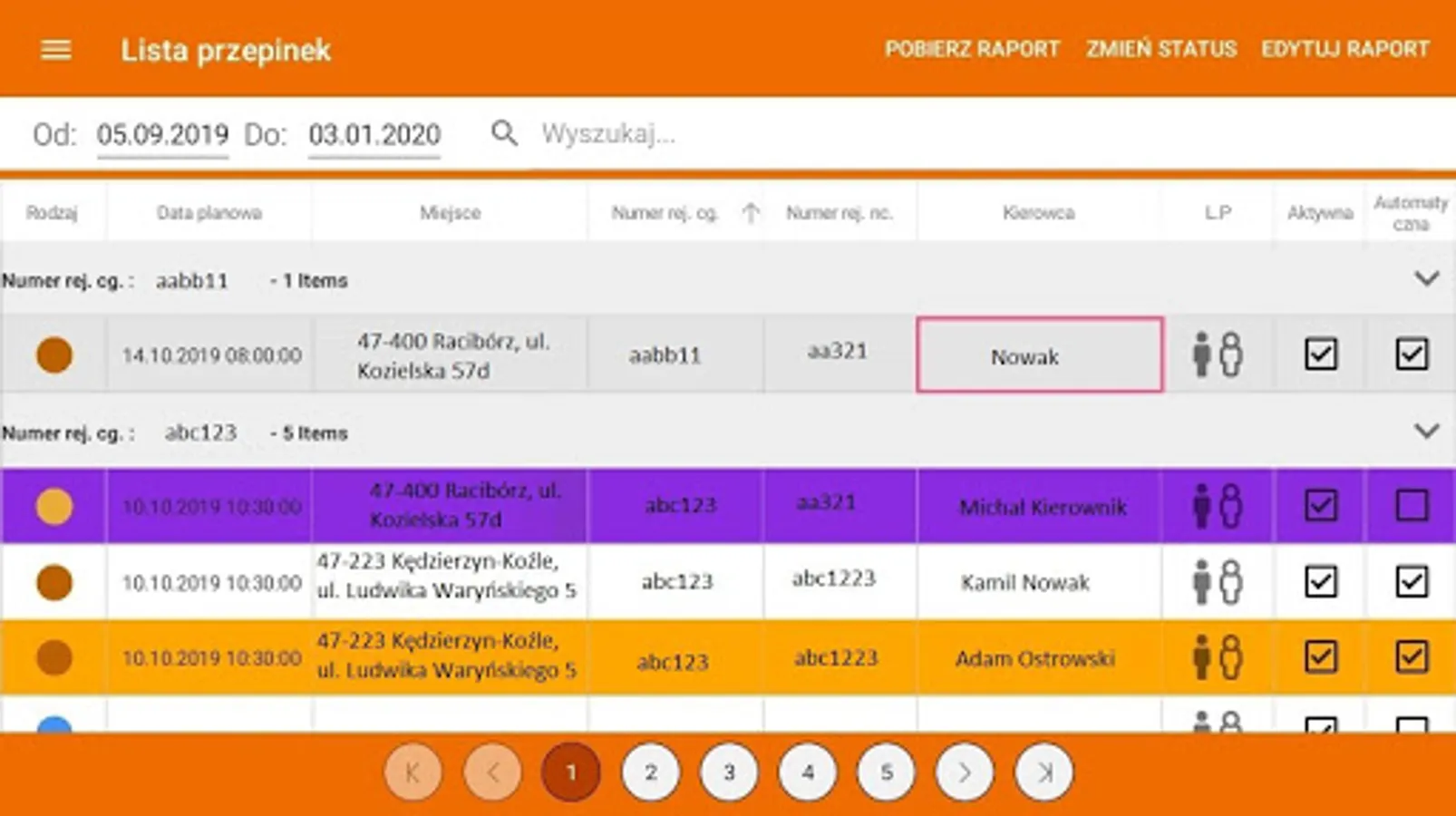Click the Kamil Nowak driver cell
The height and width of the screenshot is (816, 1456).
pyautogui.click(x=1039, y=582)
